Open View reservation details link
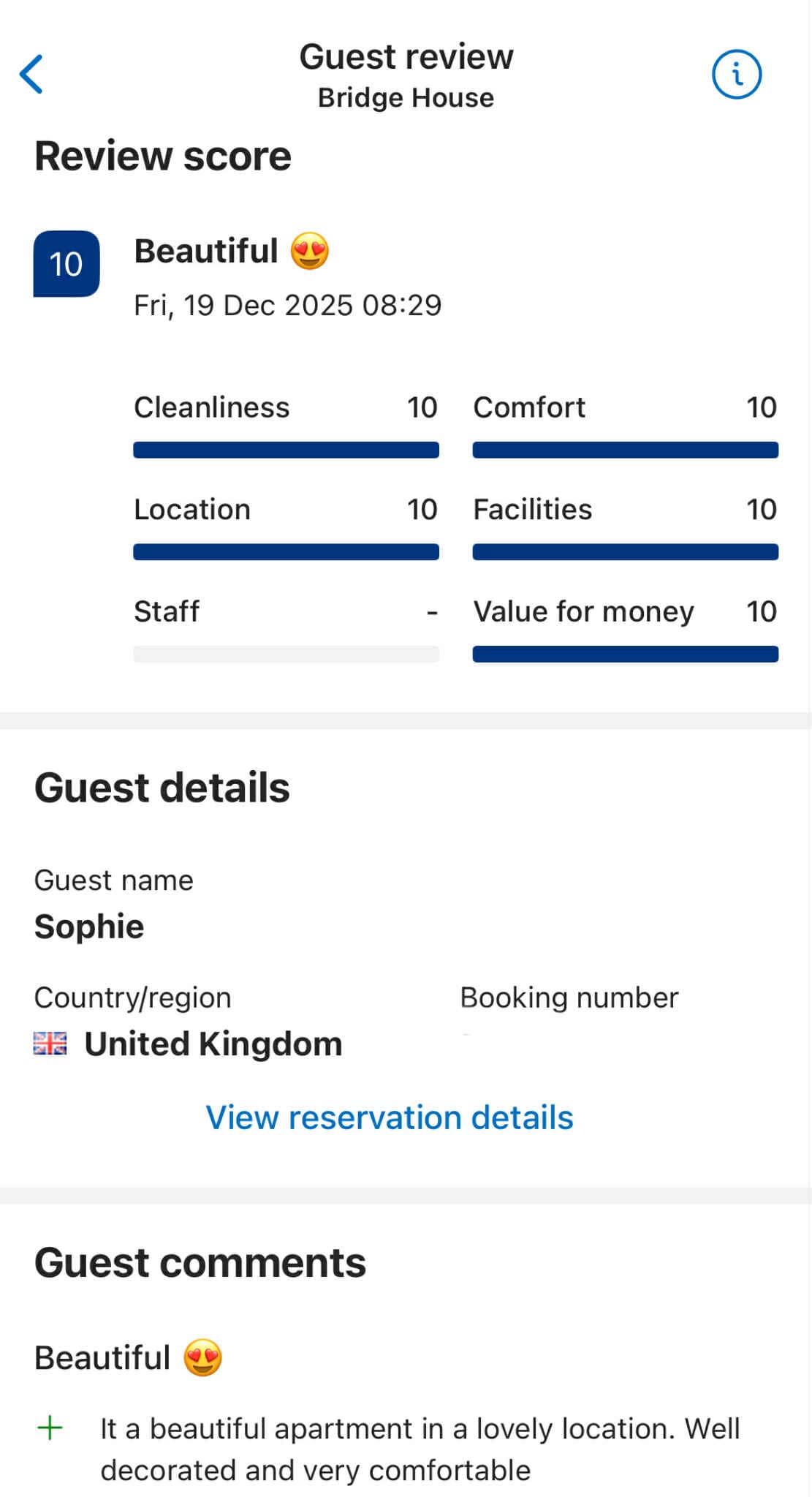 [x=389, y=1117]
